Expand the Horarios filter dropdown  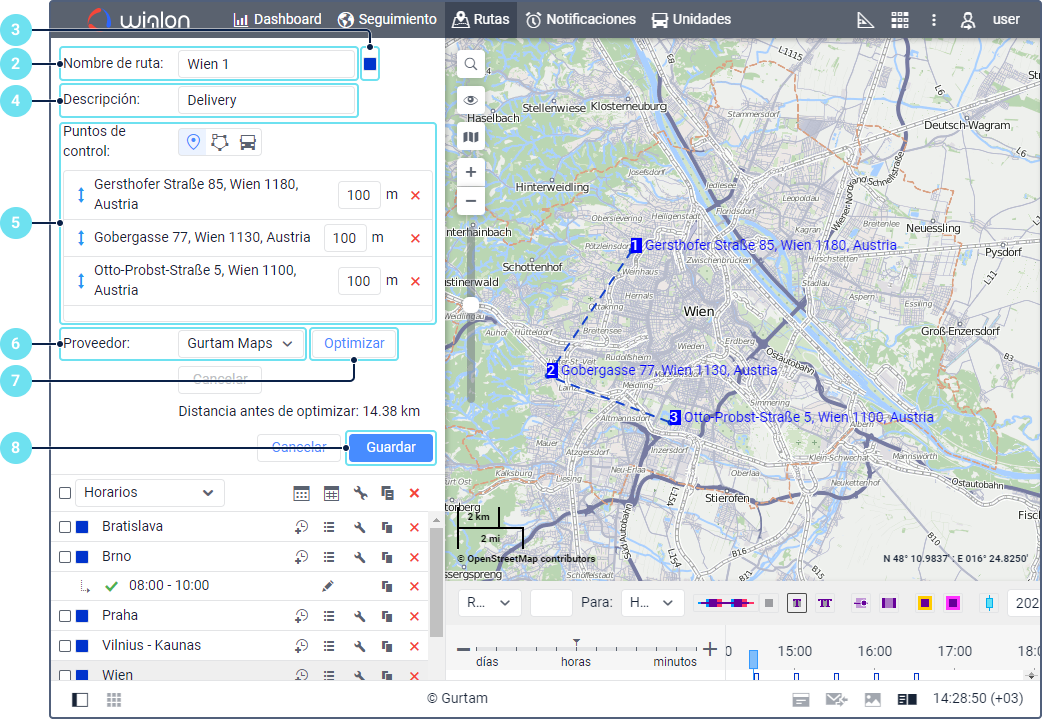tap(150, 493)
